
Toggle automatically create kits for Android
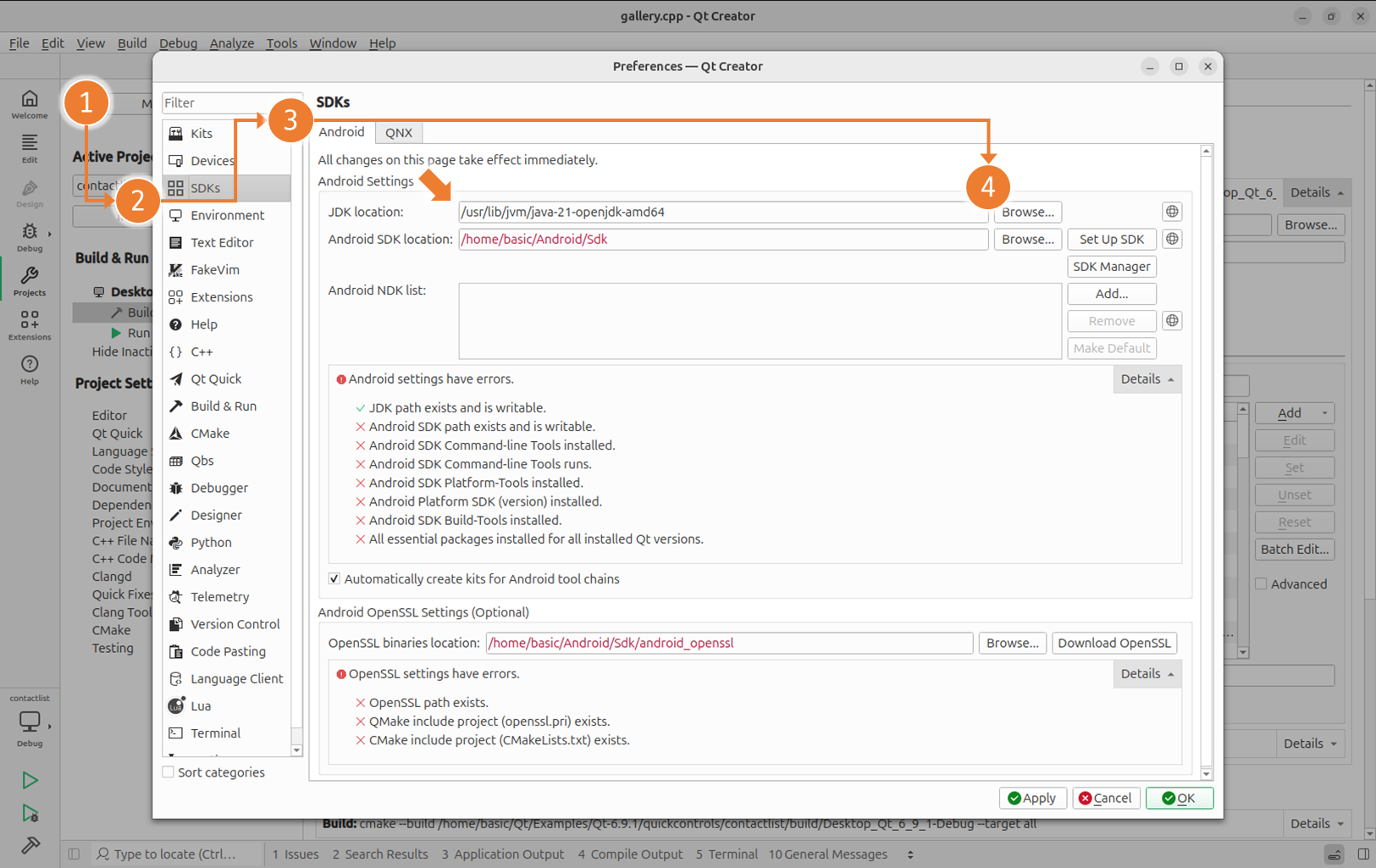(x=334, y=579)
